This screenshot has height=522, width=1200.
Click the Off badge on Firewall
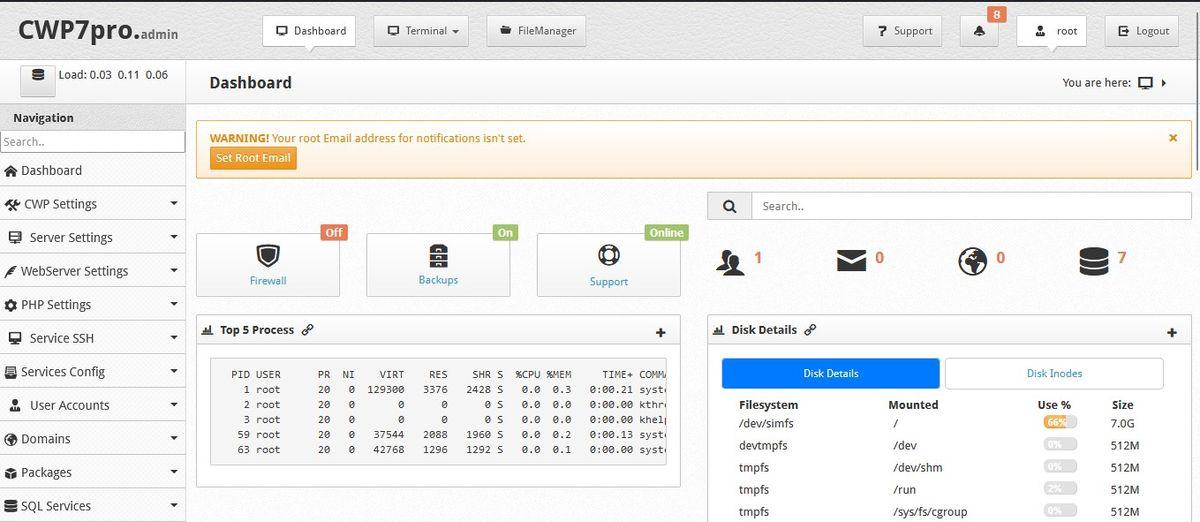tap(334, 232)
